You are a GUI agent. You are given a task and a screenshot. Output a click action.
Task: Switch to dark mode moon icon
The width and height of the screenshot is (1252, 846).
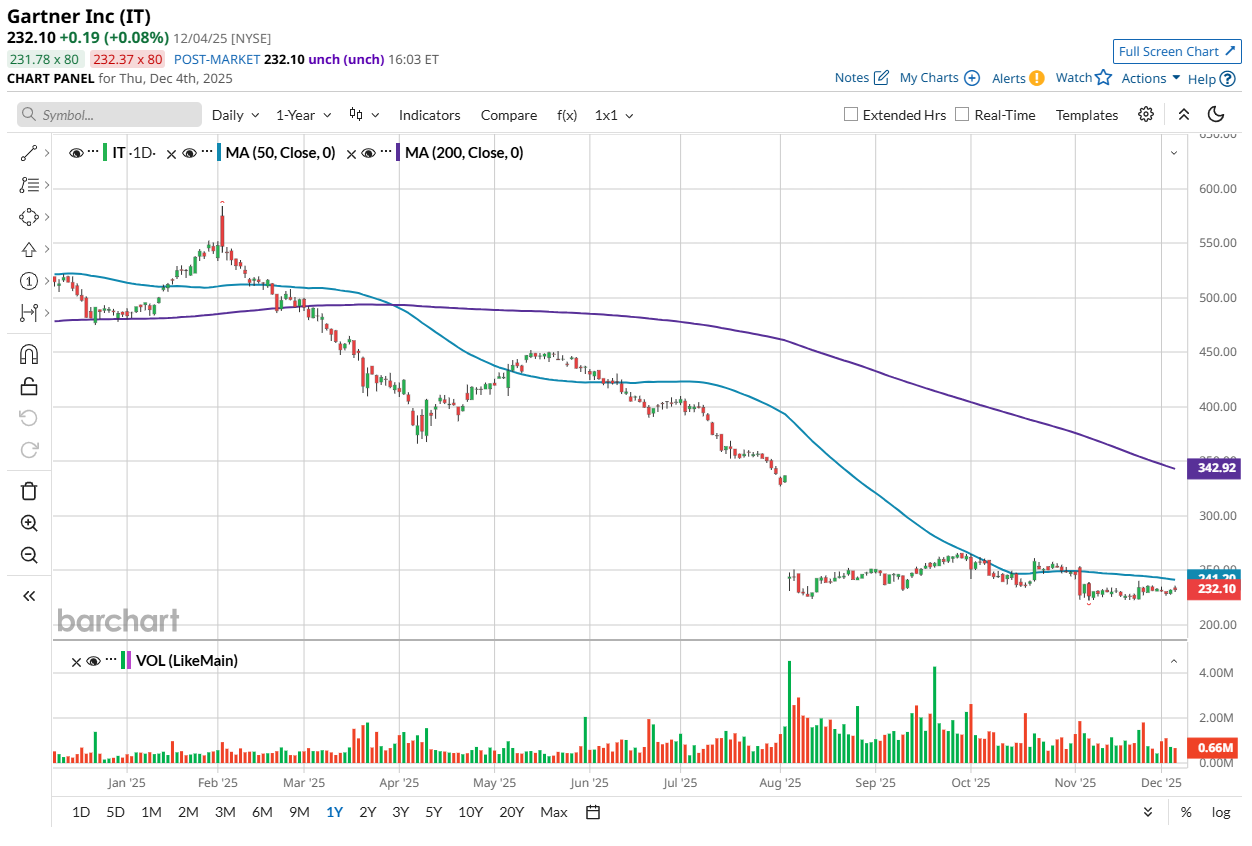pos(1216,115)
